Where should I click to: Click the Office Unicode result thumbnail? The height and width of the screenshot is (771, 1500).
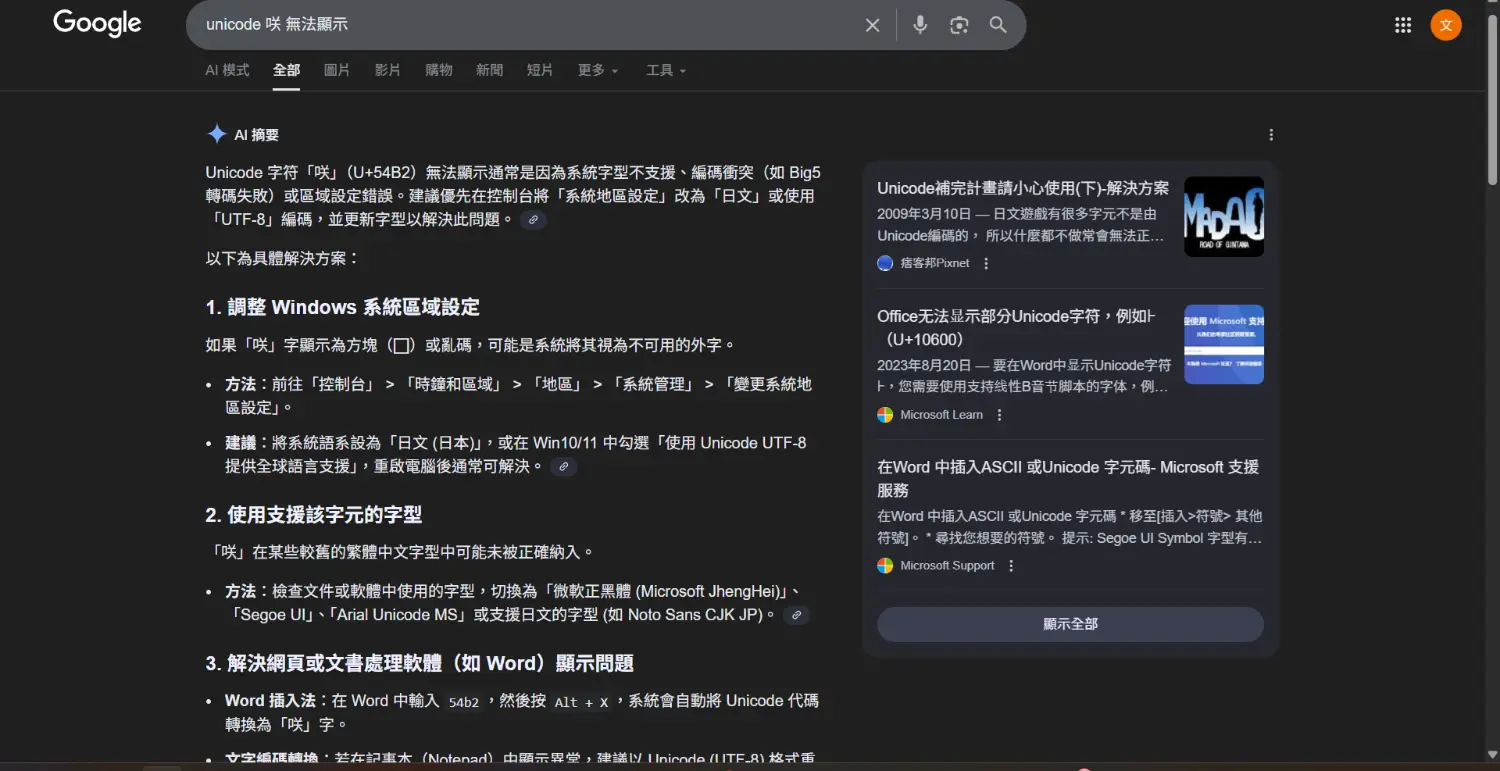pos(1223,344)
